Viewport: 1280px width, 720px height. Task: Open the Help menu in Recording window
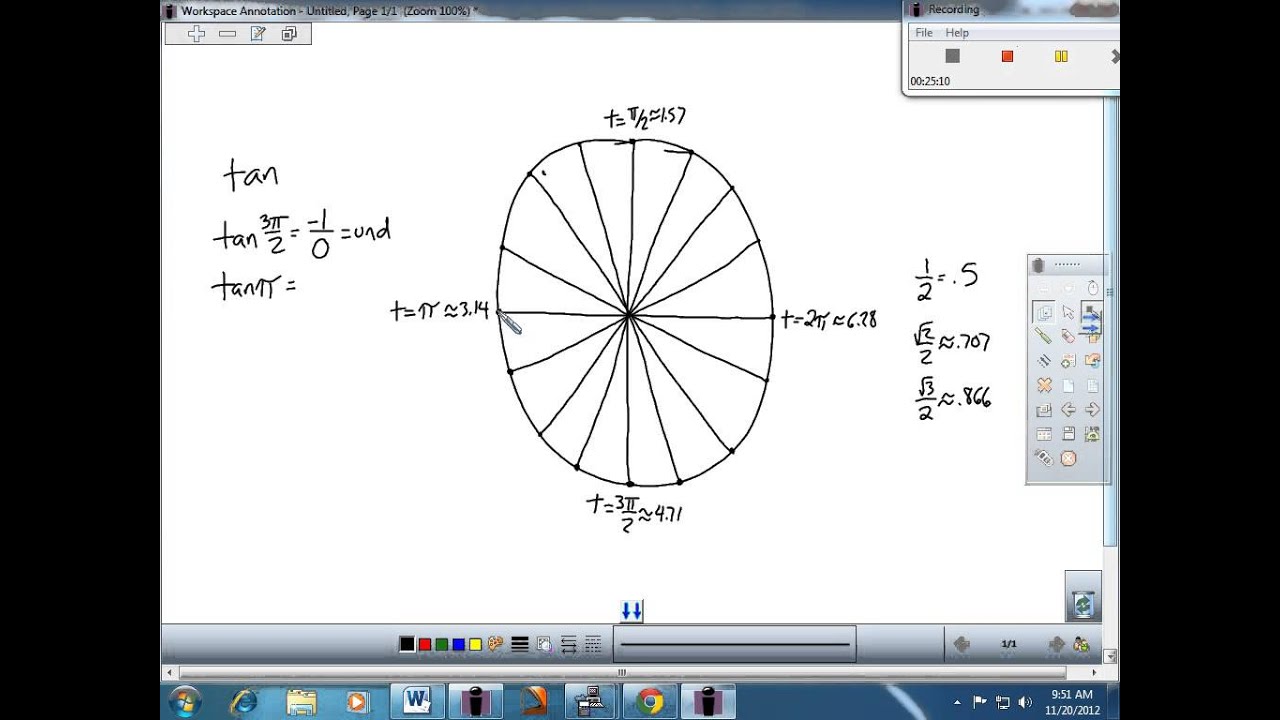point(957,33)
